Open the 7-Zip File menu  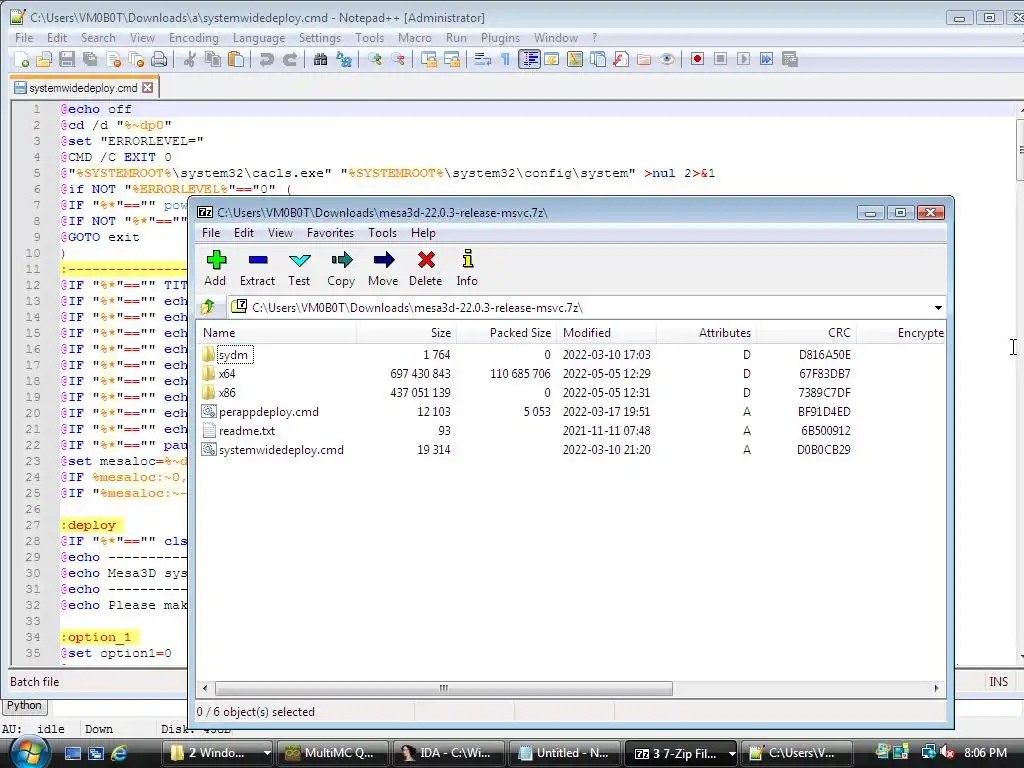pos(211,233)
